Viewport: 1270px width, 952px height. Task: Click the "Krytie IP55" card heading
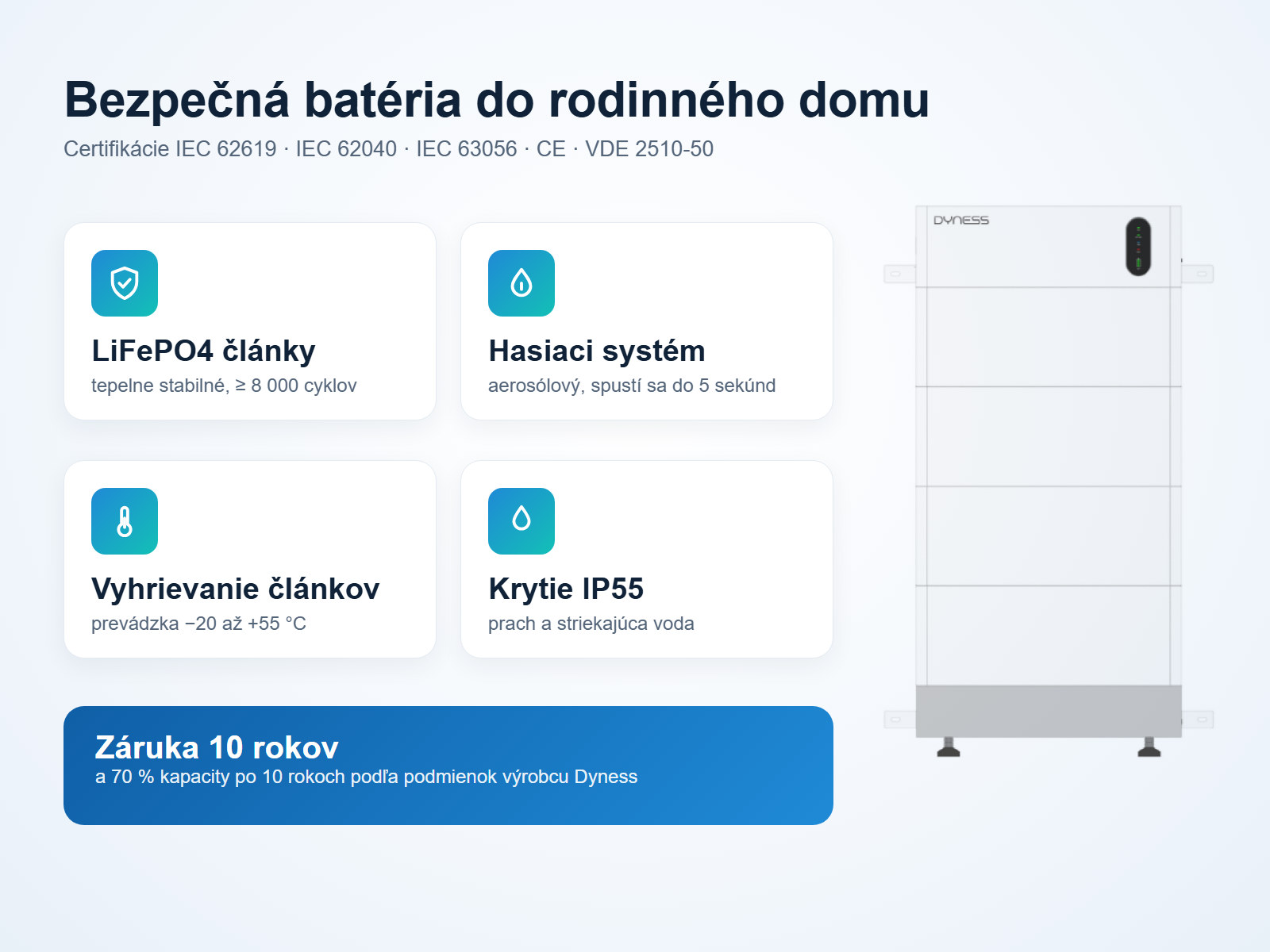[x=566, y=589]
